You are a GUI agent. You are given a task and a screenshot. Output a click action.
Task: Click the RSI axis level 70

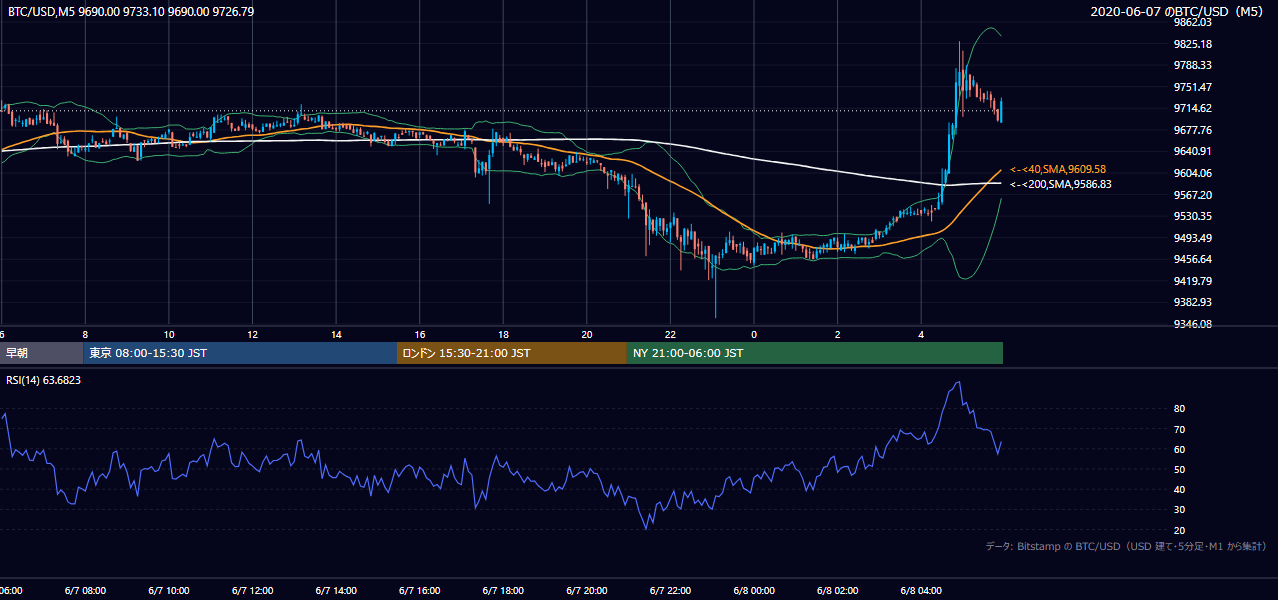[x=1179, y=429]
